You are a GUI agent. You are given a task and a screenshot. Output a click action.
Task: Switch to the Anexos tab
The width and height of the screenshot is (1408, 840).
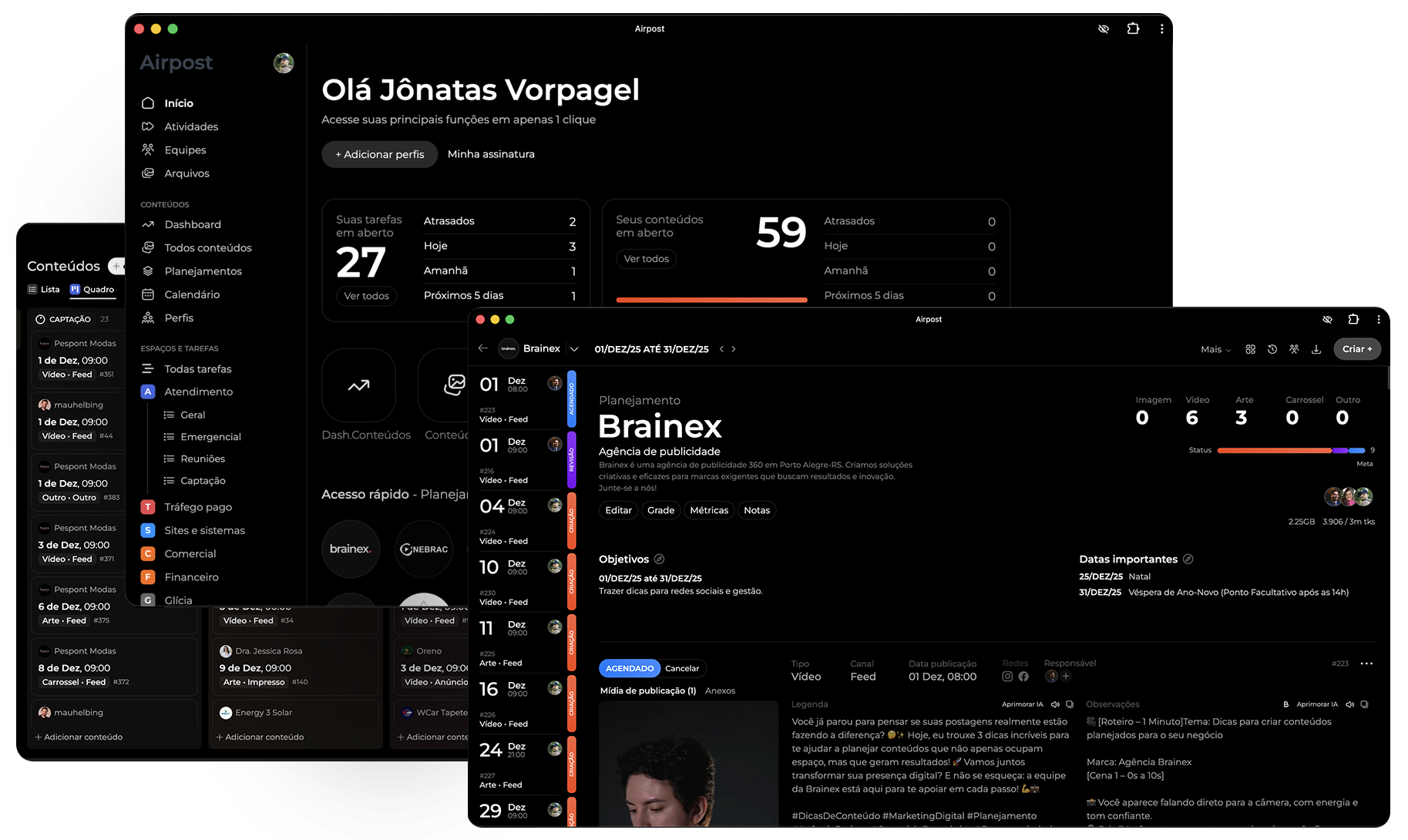pyautogui.click(x=720, y=690)
